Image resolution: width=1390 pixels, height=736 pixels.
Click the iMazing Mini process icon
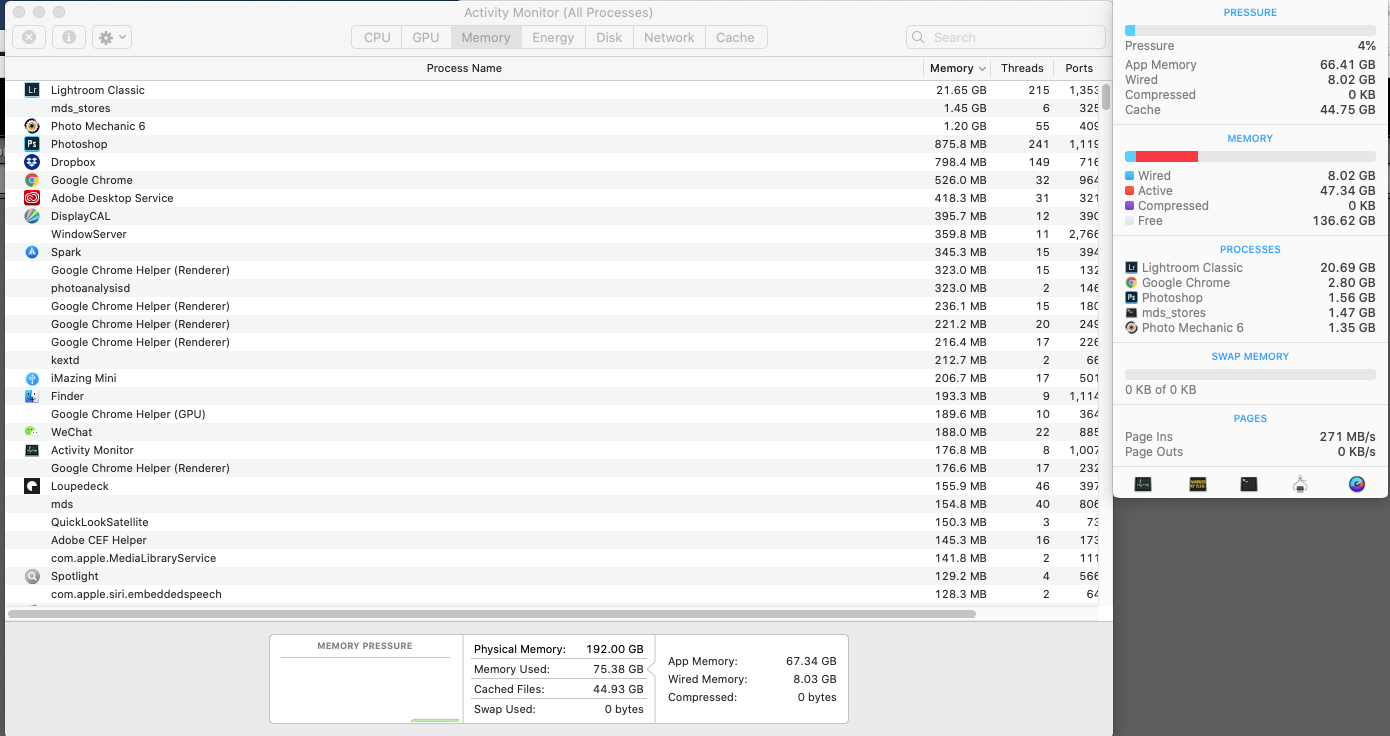[x=32, y=378]
